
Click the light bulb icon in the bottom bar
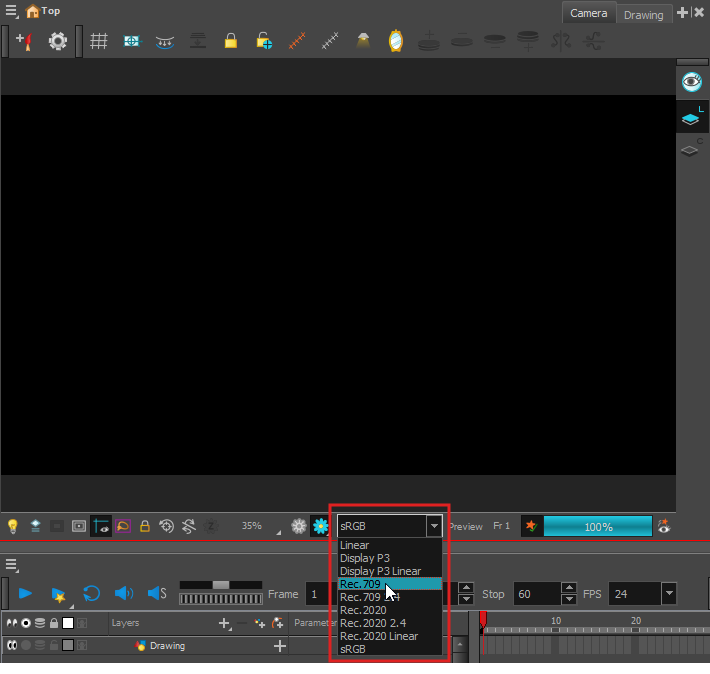point(13,526)
